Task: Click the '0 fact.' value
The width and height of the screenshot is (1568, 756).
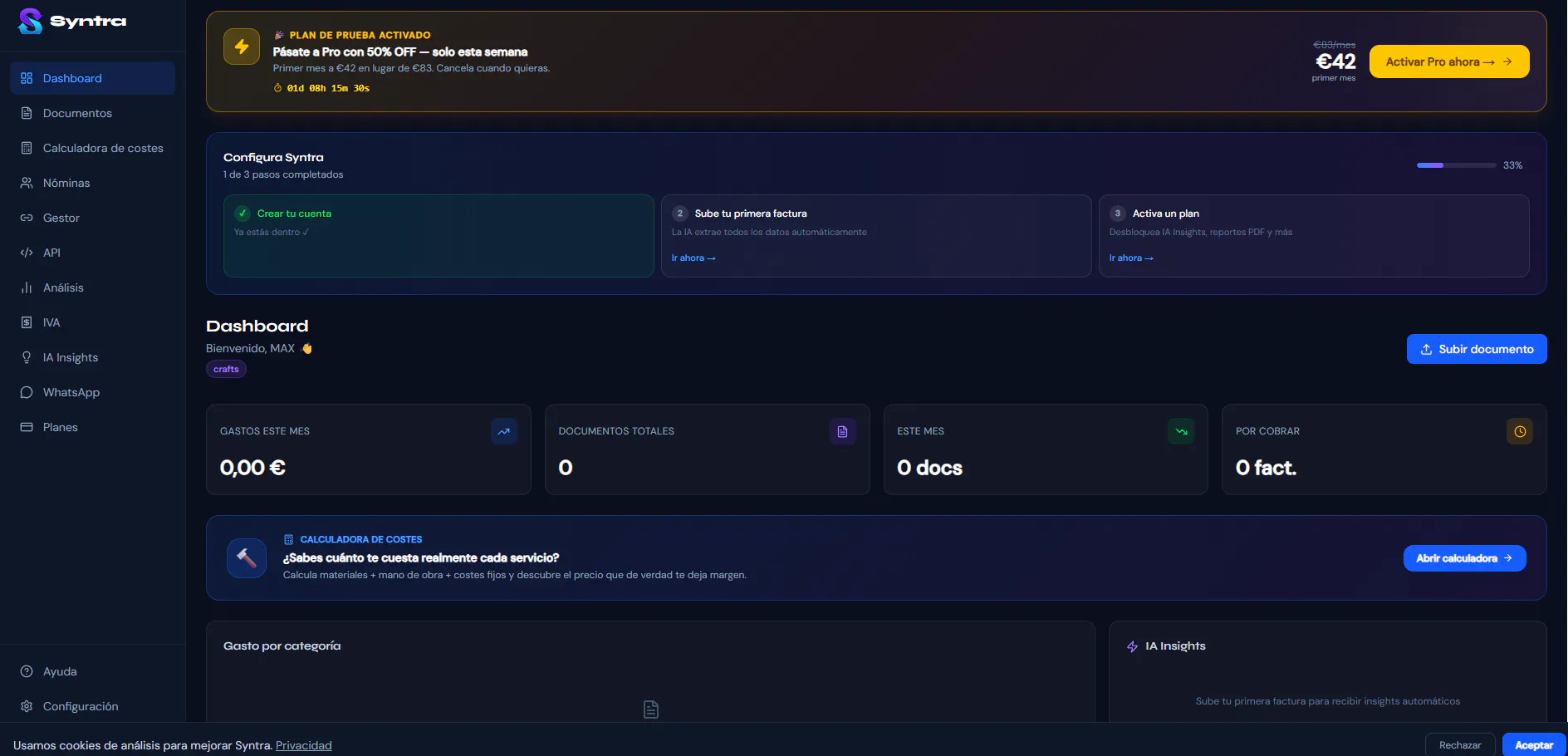Action: (x=1266, y=468)
